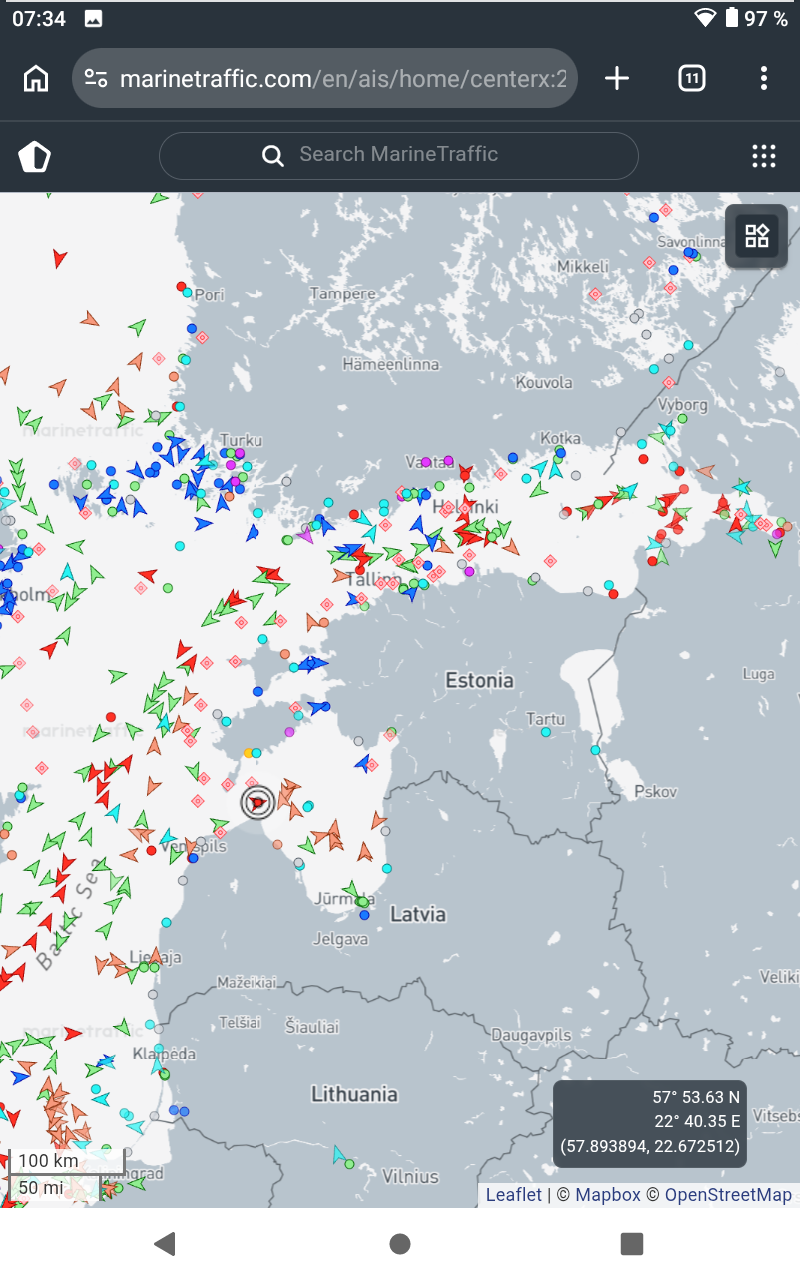This screenshot has height=1280, width=800.
Task: Click the Hämeenlinna city label
Action: tap(390, 364)
